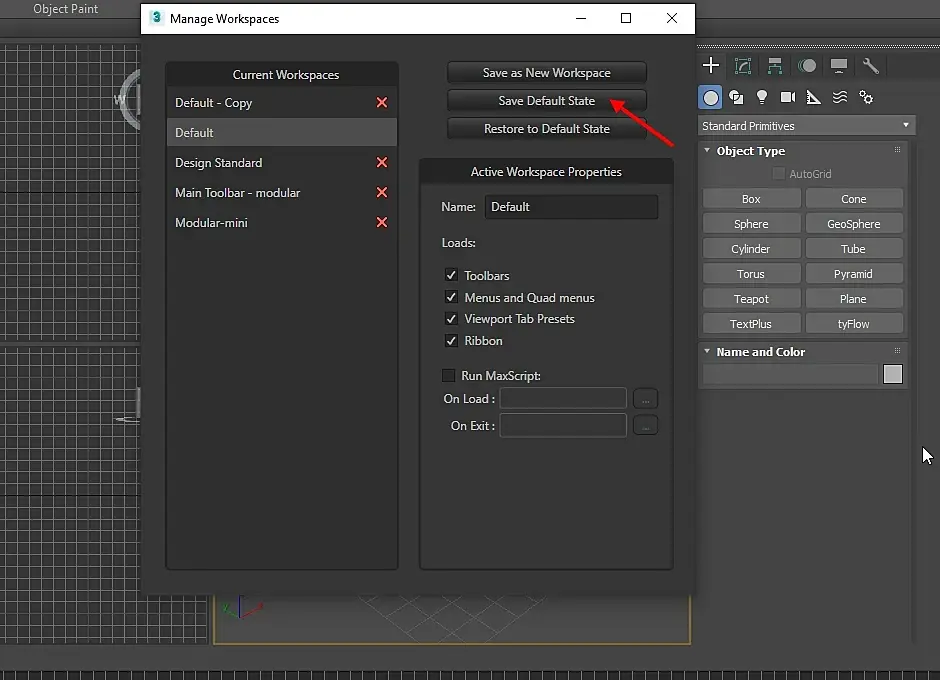
Task: Switch to the Object Paint tab
Action: (66, 9)
